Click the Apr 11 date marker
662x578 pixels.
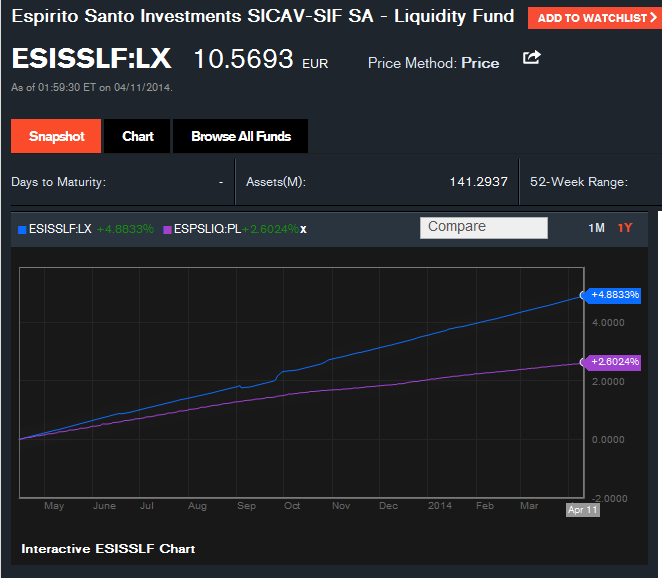click(583, 509)
